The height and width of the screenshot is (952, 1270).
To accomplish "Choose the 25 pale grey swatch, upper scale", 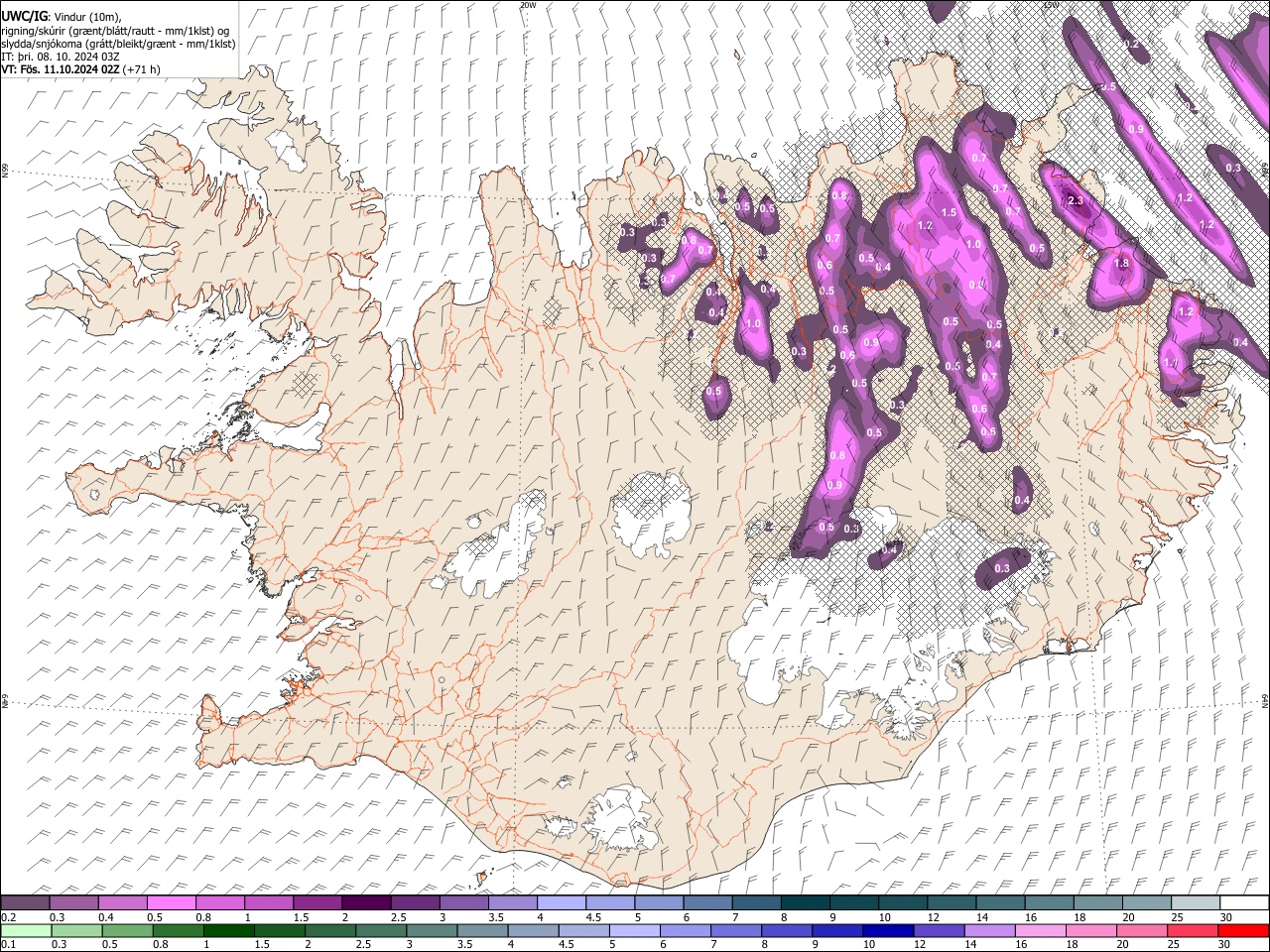I will (x=1194, y=903).
